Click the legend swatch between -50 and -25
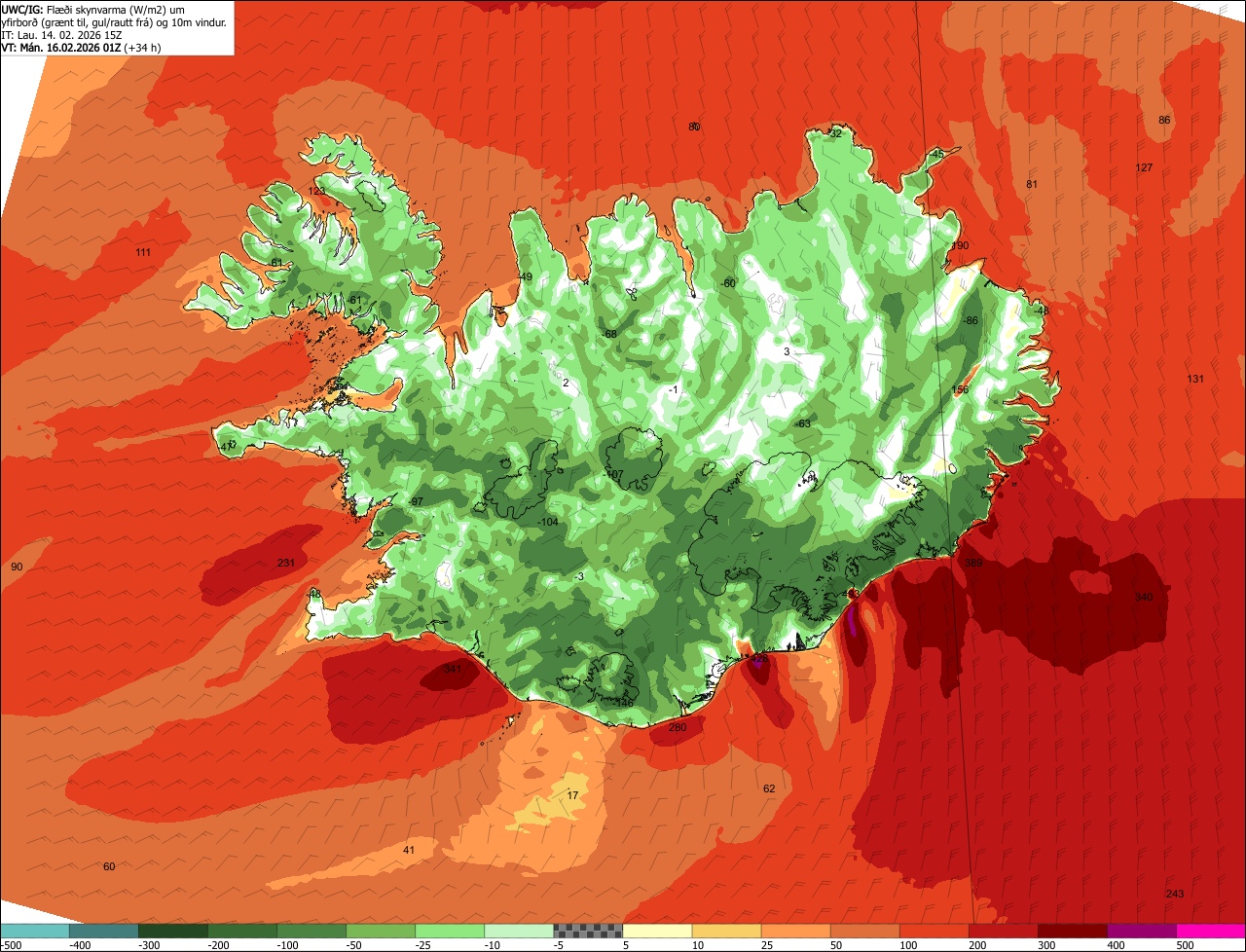Image resolution: width=1246 pixels, height=952 pixels. 381,931
